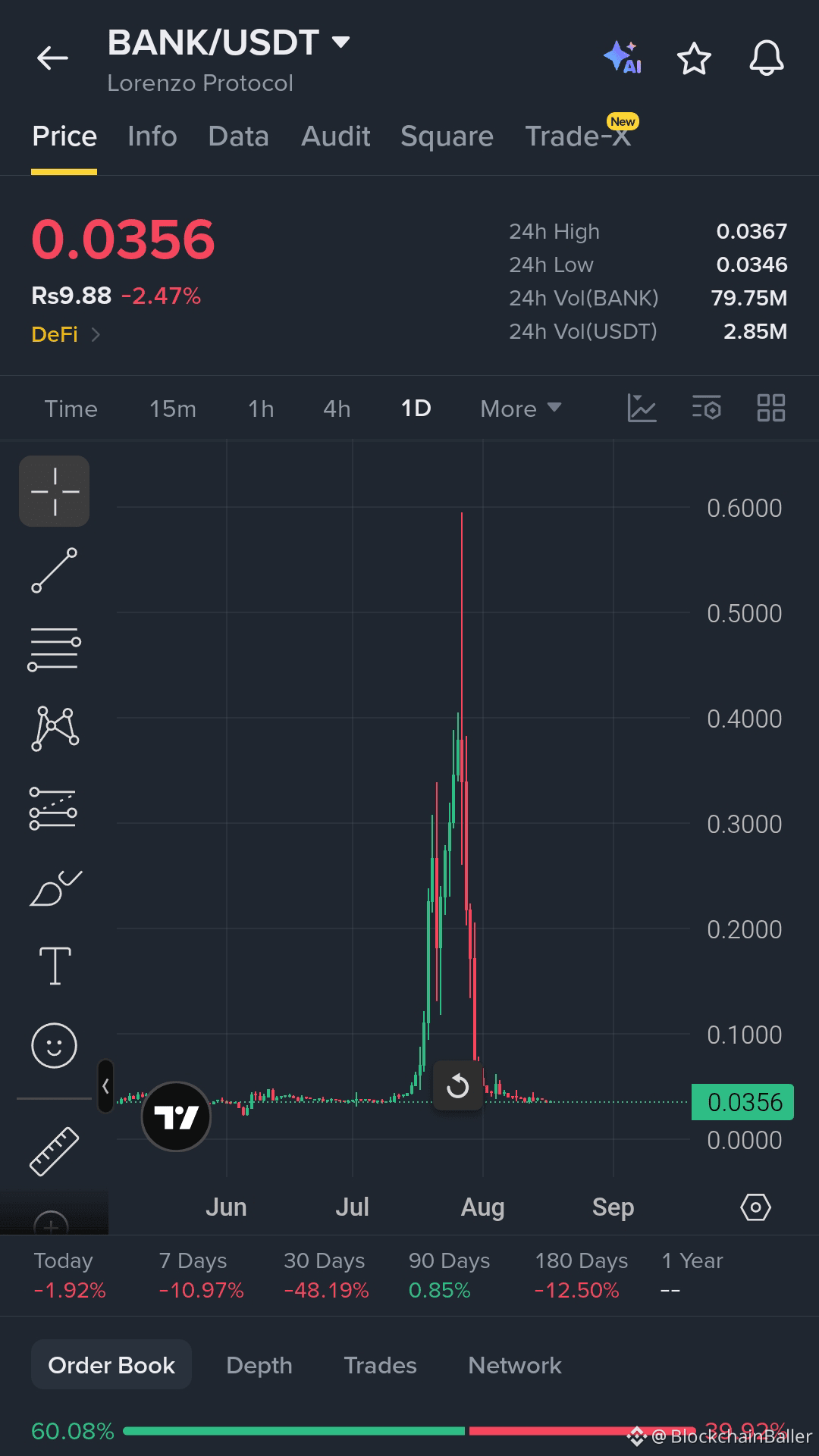Click the Jul label on time axis

coord(353,1207)
